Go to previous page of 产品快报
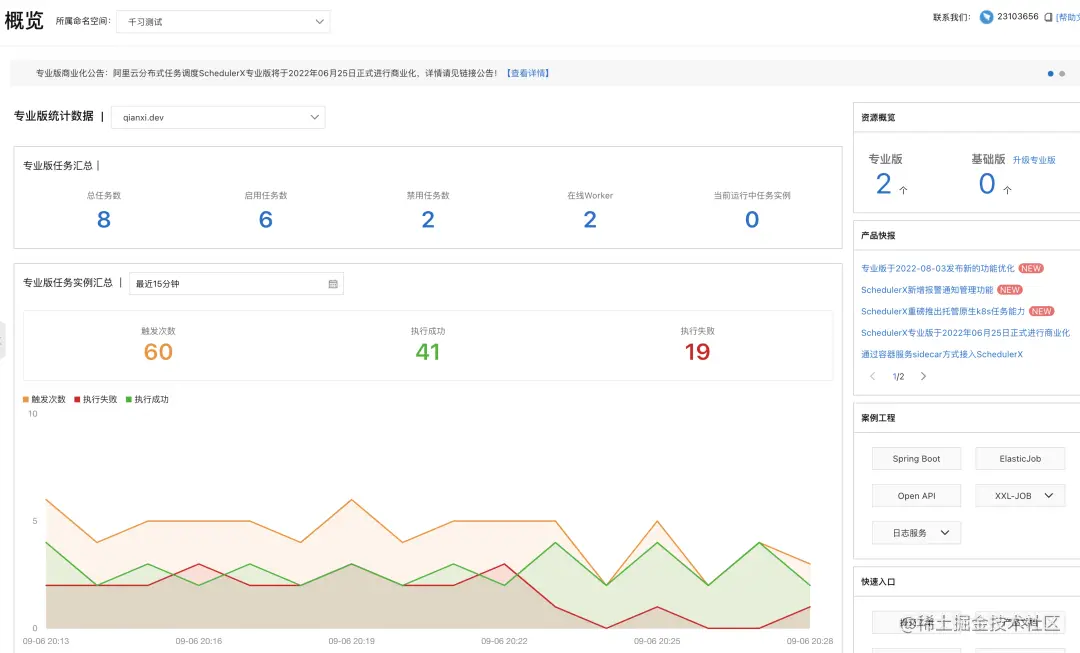This screenshot has width=1080, height=653. pos(873,376)
